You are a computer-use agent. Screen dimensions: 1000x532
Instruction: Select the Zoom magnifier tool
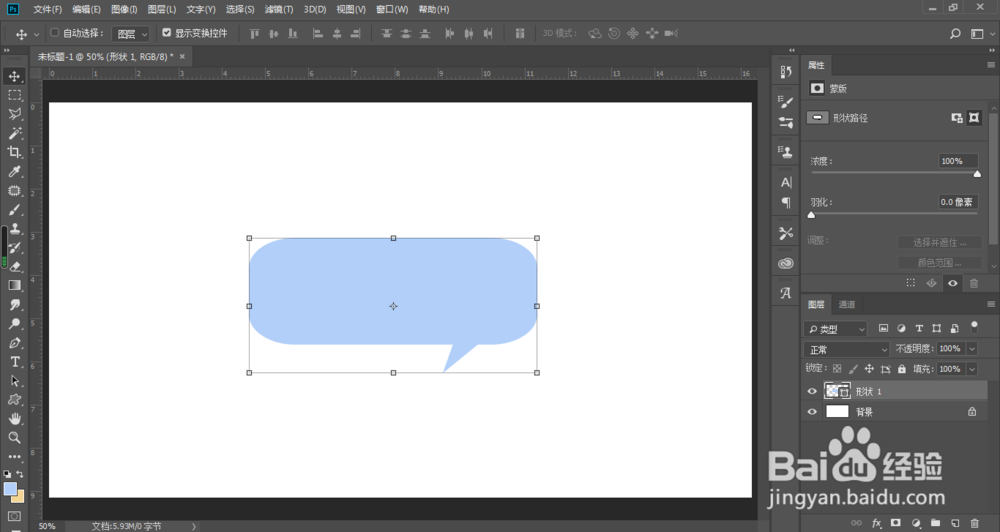tap(14, 438)
